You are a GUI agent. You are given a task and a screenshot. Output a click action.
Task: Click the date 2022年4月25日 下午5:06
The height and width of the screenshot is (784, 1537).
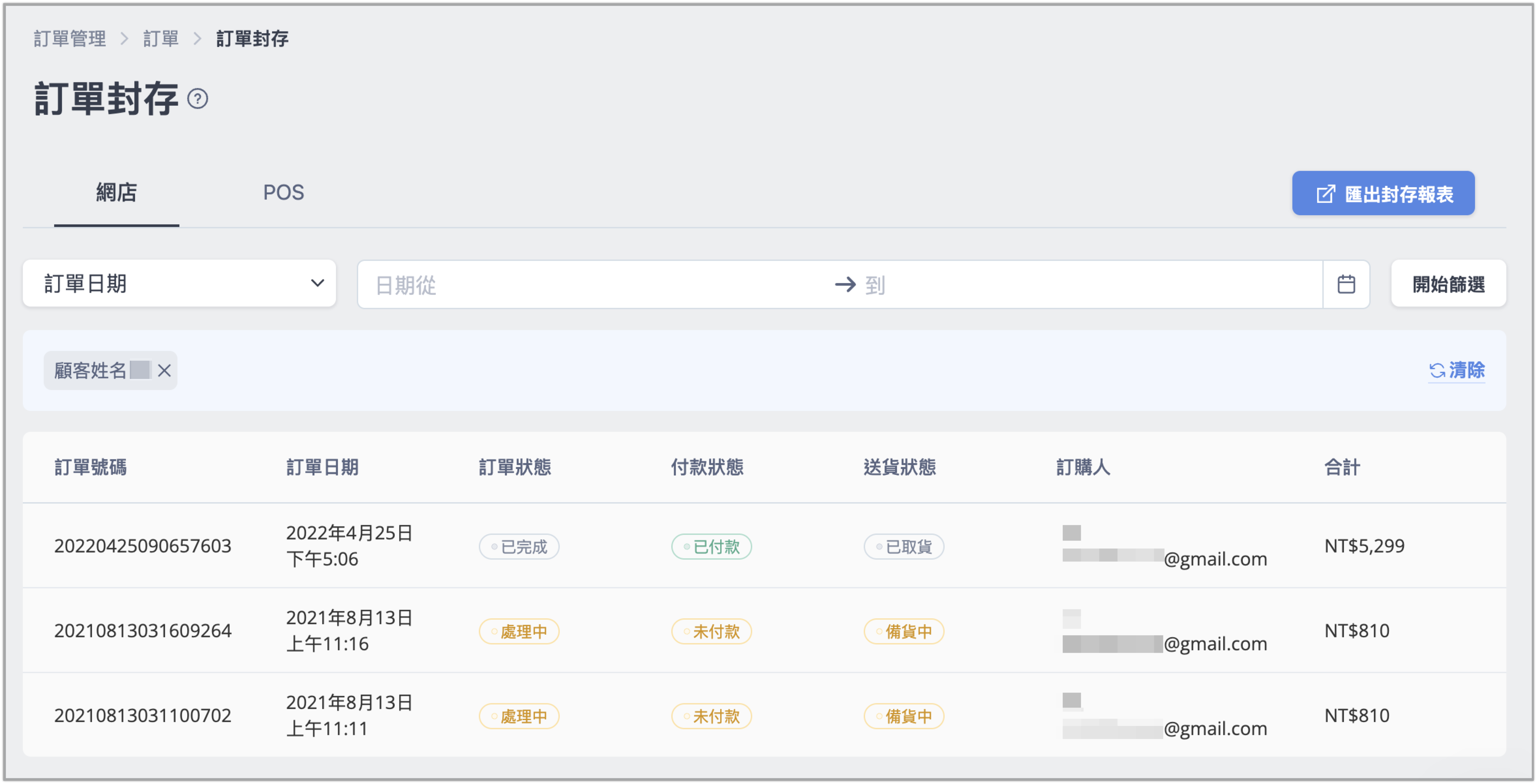[349, 545]
